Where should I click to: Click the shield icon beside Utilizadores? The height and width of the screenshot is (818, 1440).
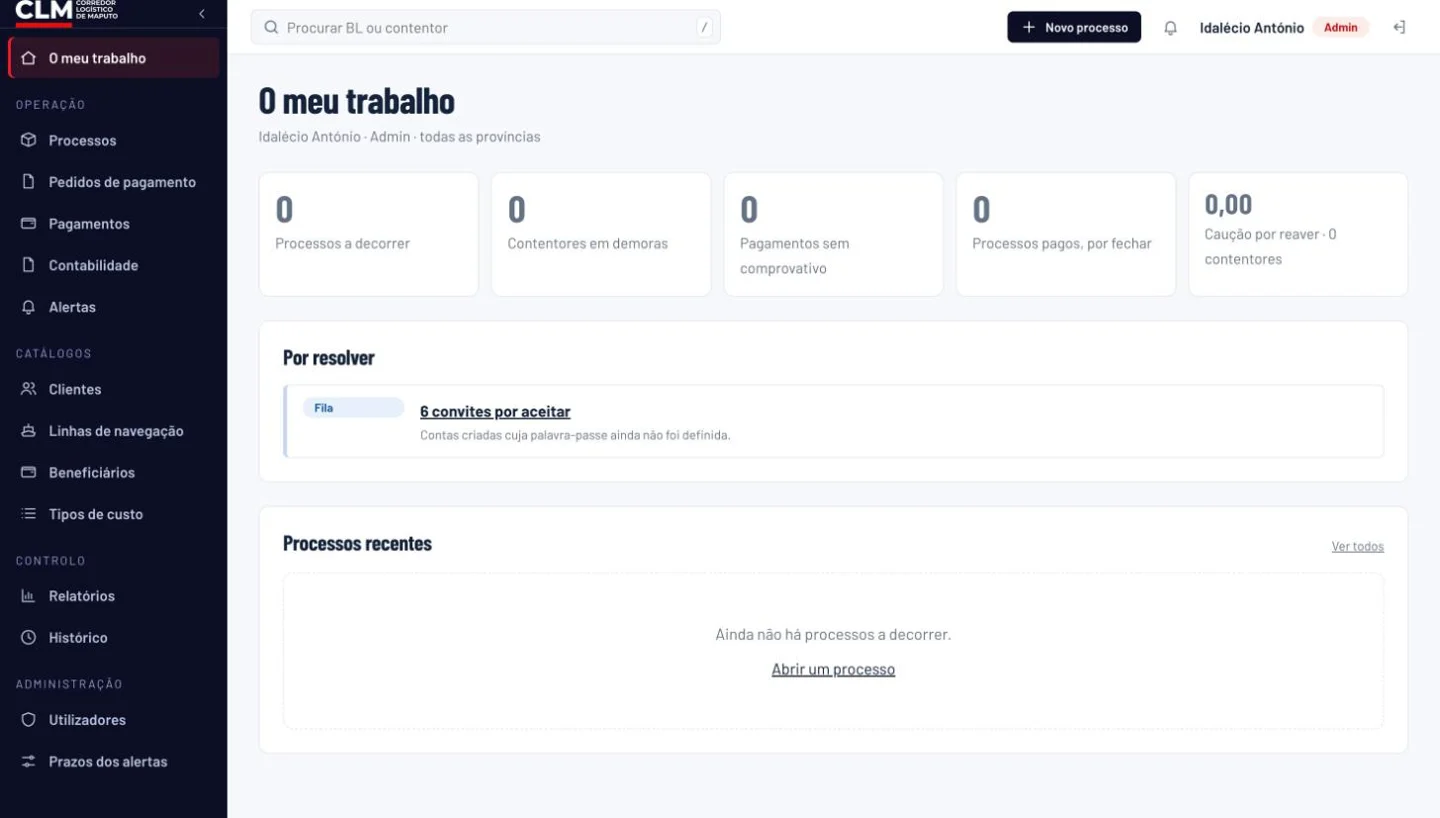28,720
